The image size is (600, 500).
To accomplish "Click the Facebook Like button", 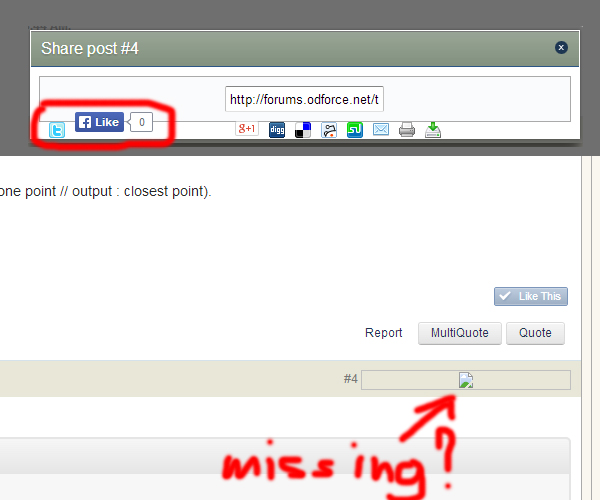I will tap(99, 122).
